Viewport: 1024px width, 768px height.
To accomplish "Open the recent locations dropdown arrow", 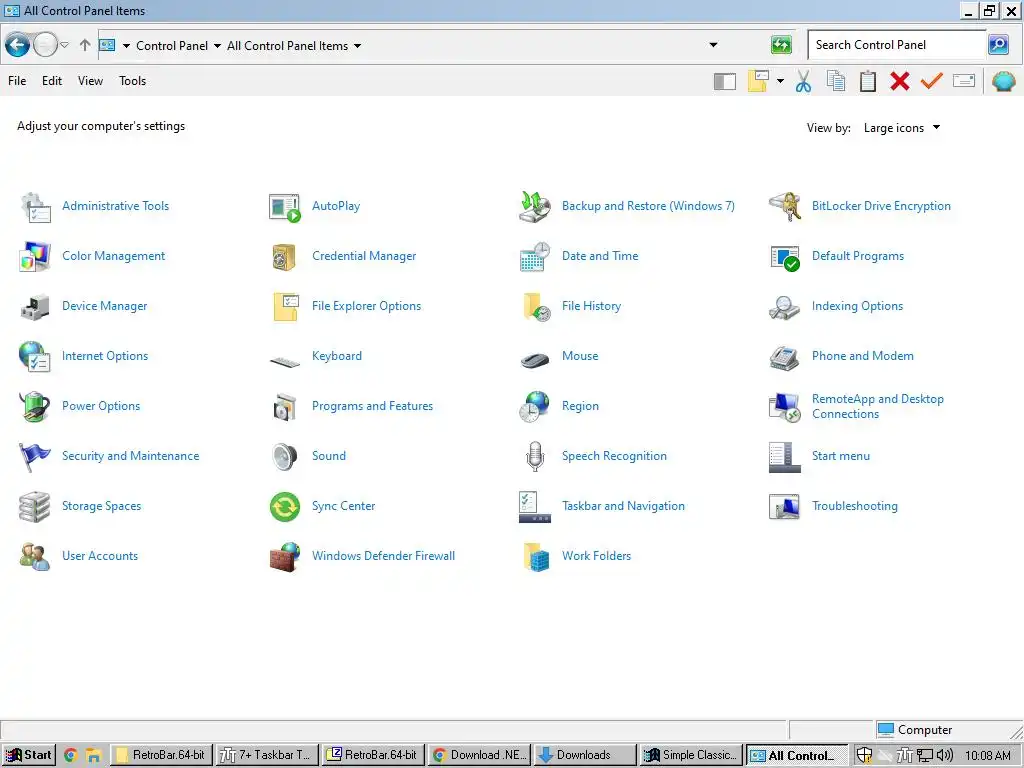I will pyautogui.click(x=65, y=45).
